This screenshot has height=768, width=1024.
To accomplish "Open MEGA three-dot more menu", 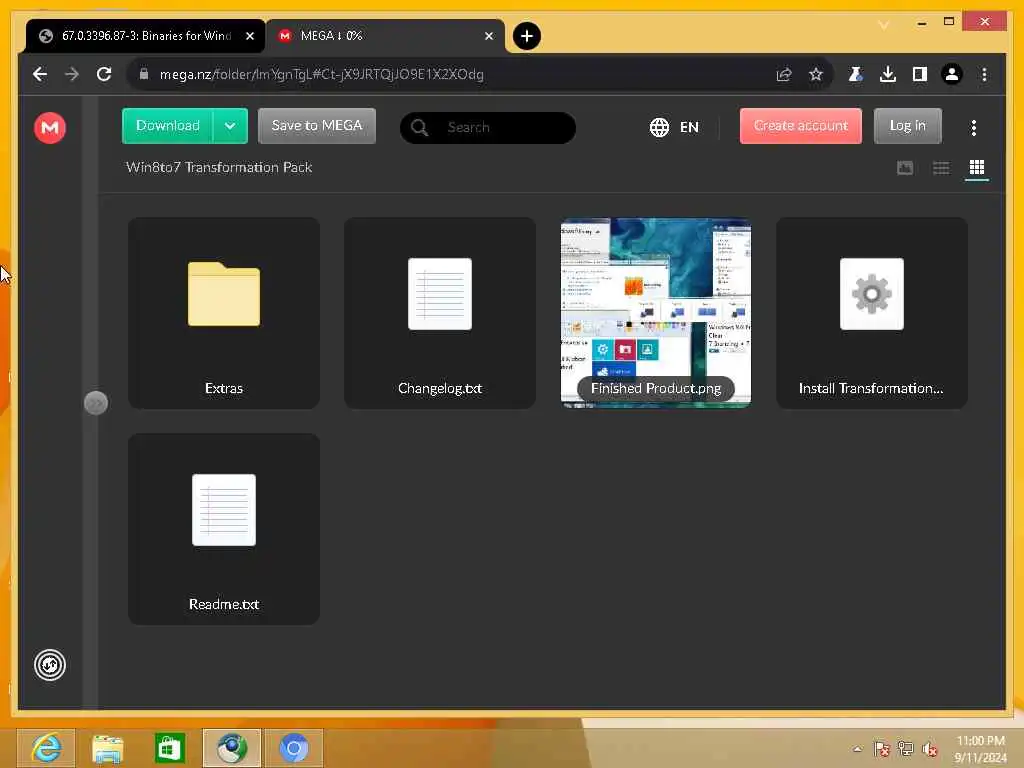I will [974, 127].
